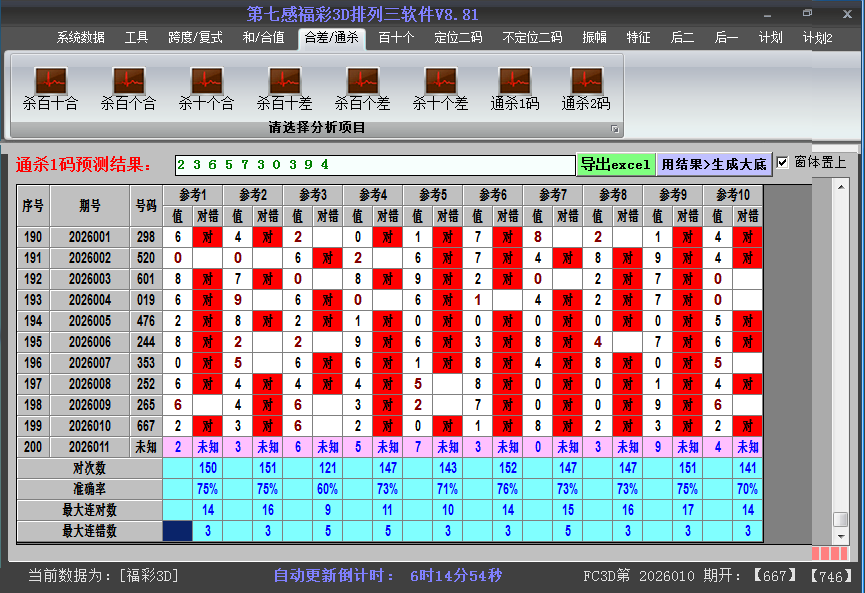Image resolution: width=865 pixels, height=593 pixels.
Task: Switch to the 系统数据 tab
Action: tap(80, 38)
